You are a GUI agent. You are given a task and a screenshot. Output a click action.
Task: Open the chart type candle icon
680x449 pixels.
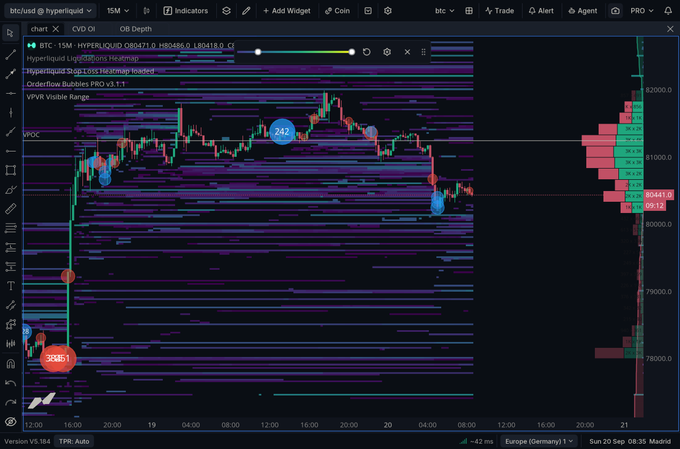(147, 11)
